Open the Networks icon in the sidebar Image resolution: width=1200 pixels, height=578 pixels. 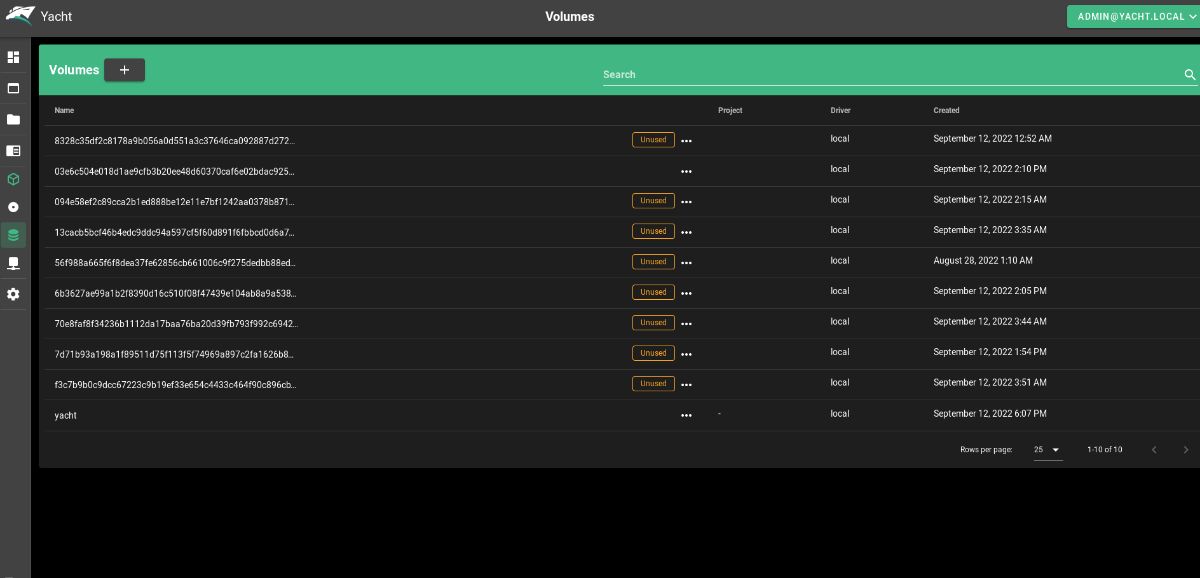pos(13,206)
